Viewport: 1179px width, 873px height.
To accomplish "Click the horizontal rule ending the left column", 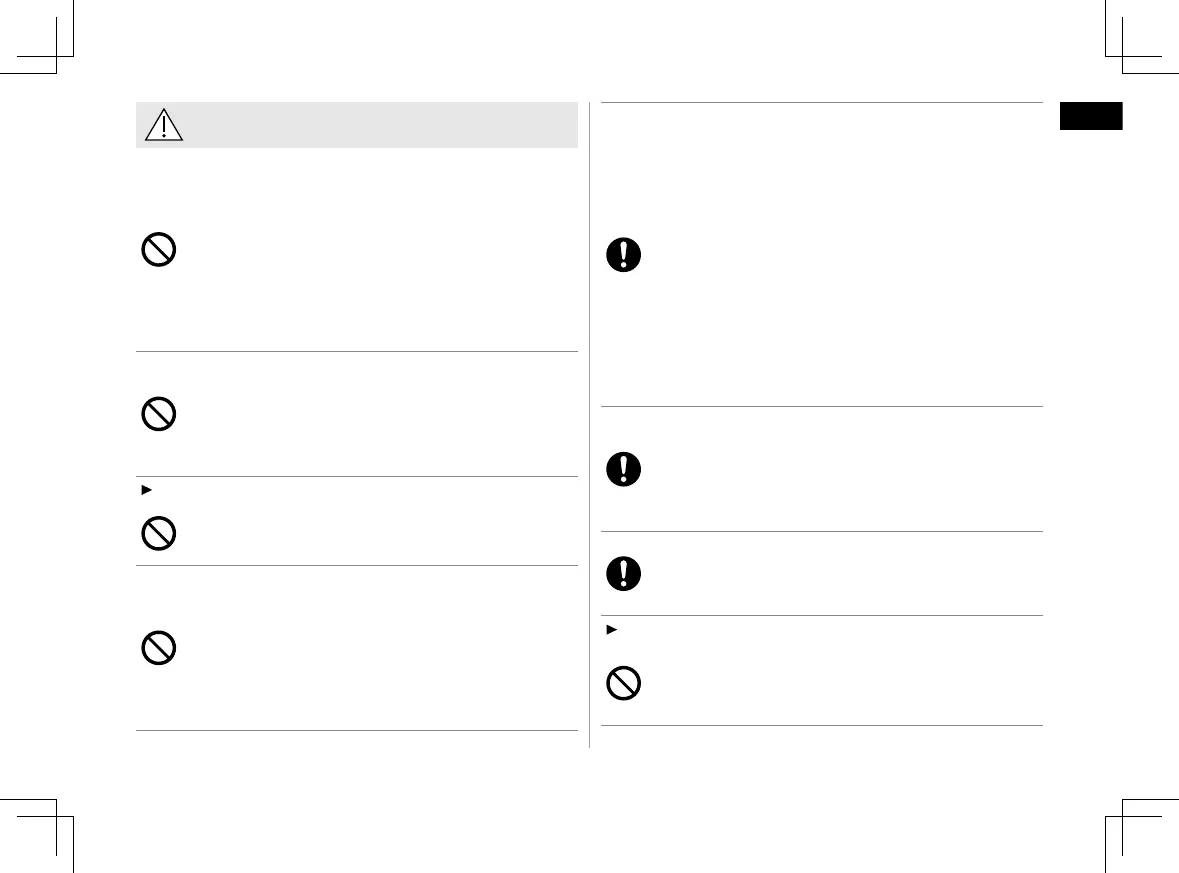I will pos(357,731).
